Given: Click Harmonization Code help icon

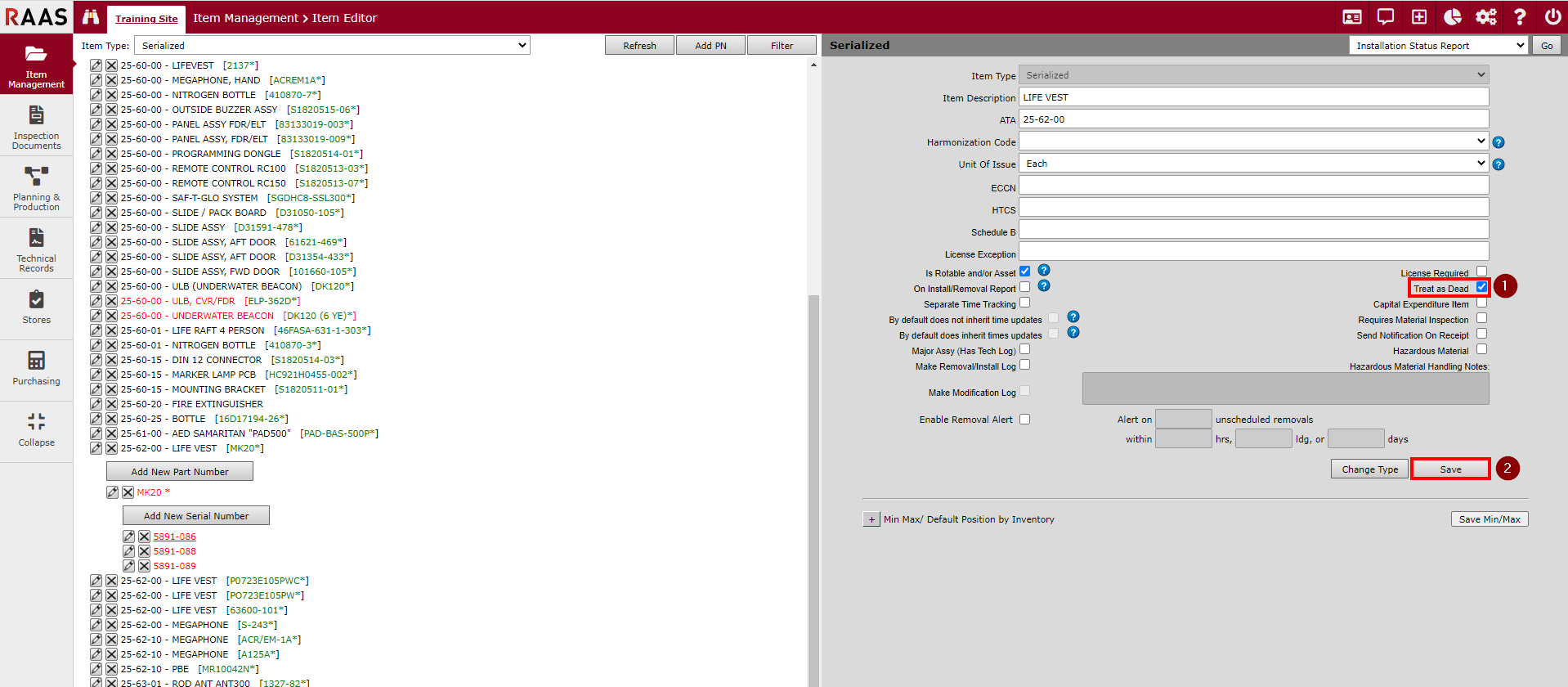Looking at the screenshot, I should coord(1499,142).
